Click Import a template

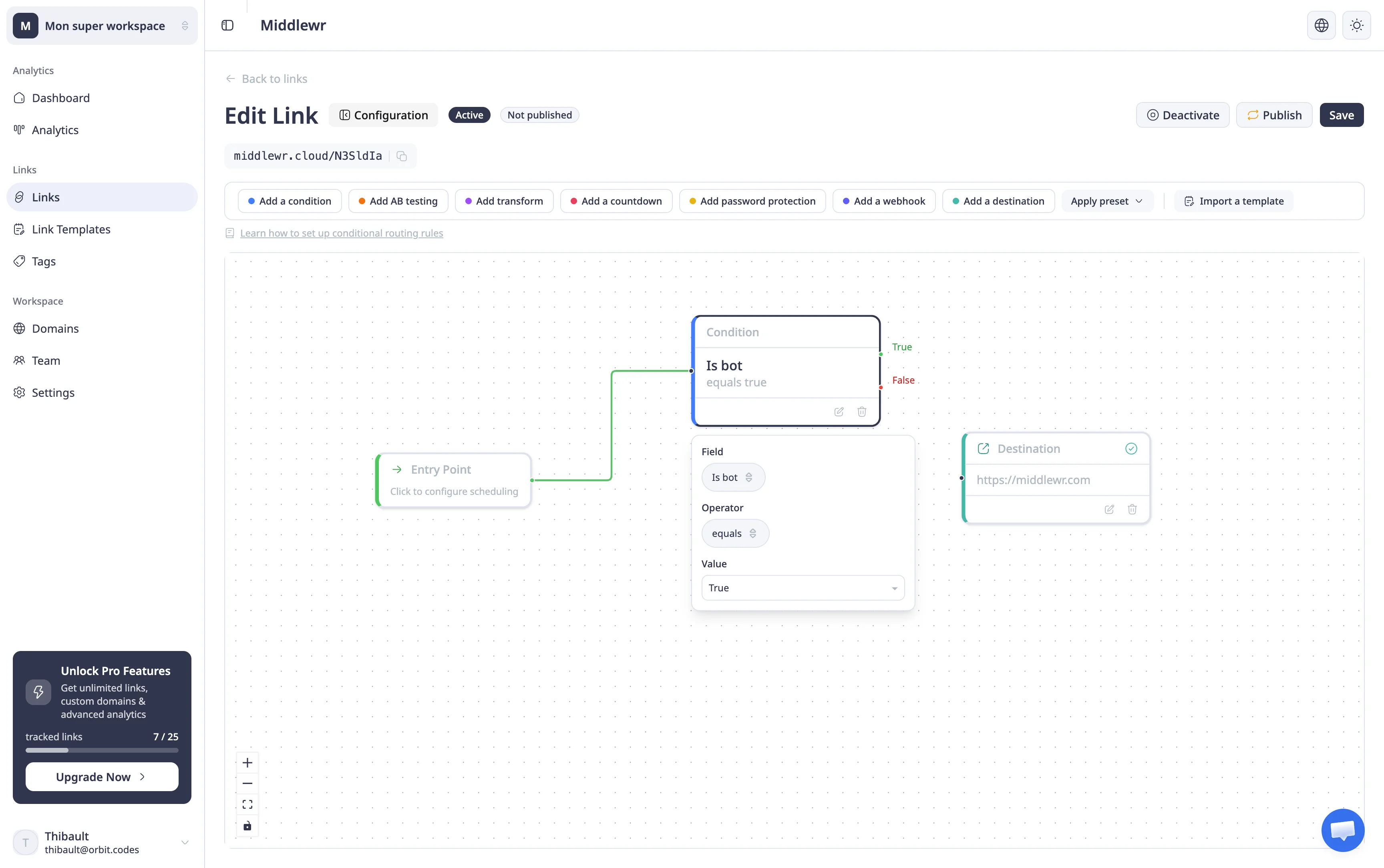1233,201
